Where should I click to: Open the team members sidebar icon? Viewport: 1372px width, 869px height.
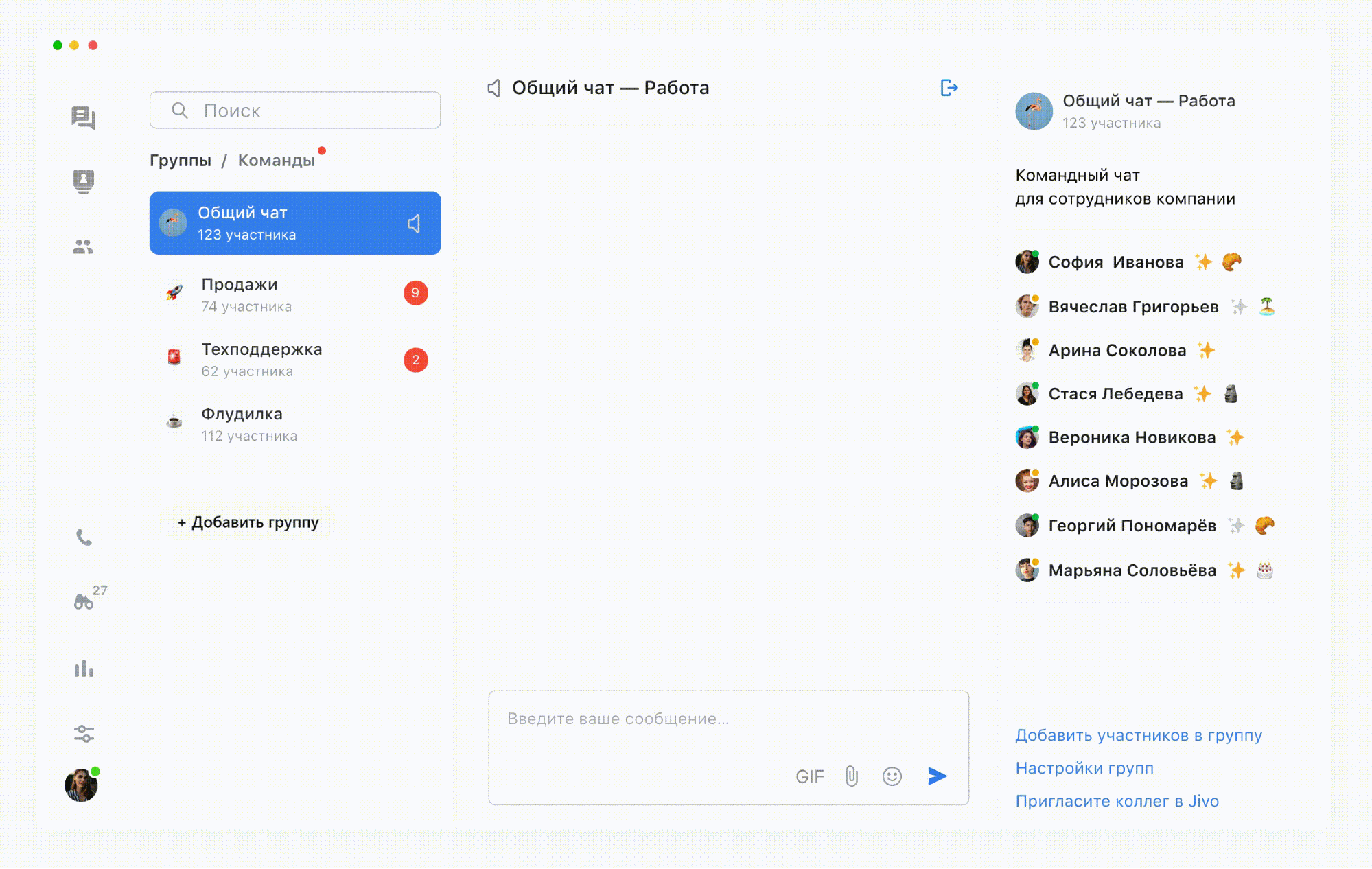point(83,246)
